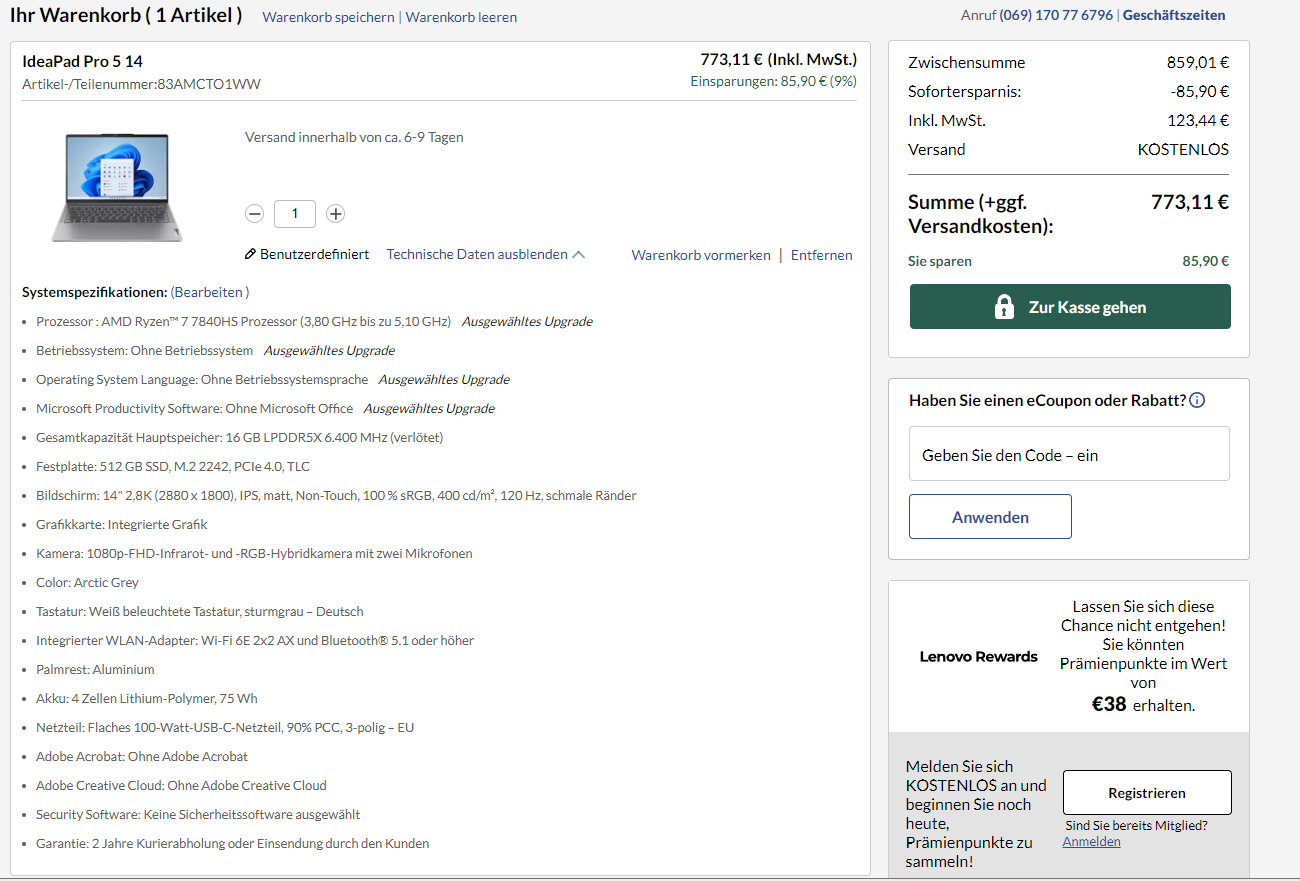Select the Garantie 2 Jahre line
This screenshot has height=881, width=1300.
click(x=232, y=843)
